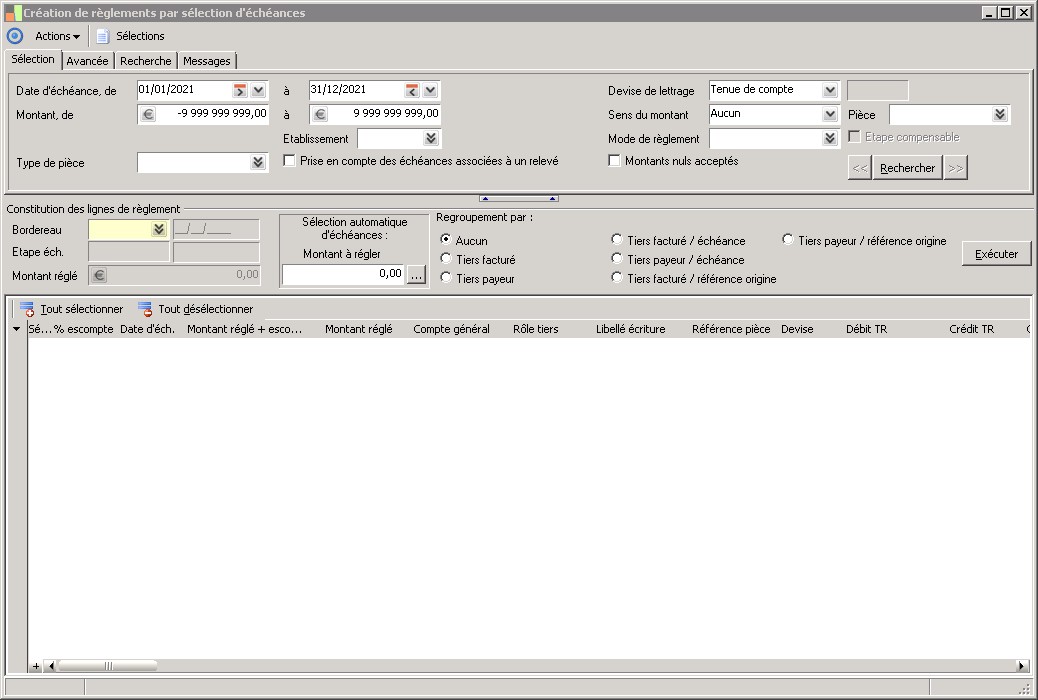Switch to the Avancée tab
Viewport: 1038px width, 700px height.
coord(88,61)
